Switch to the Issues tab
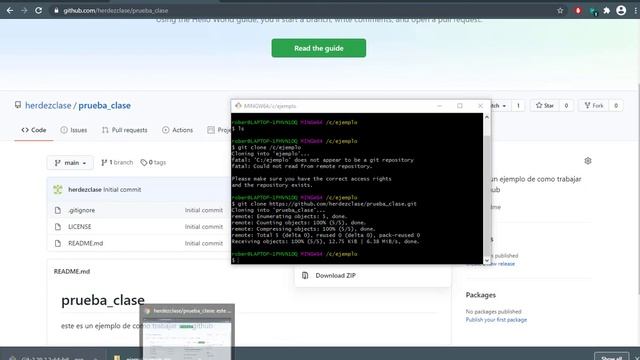 tap(74, 130)
